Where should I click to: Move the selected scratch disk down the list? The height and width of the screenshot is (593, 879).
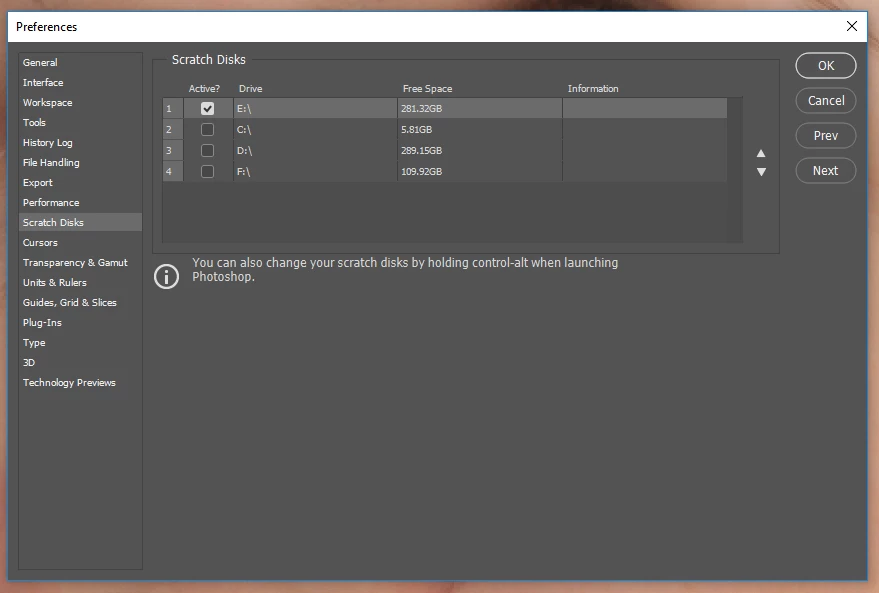[x=761, y=172]
